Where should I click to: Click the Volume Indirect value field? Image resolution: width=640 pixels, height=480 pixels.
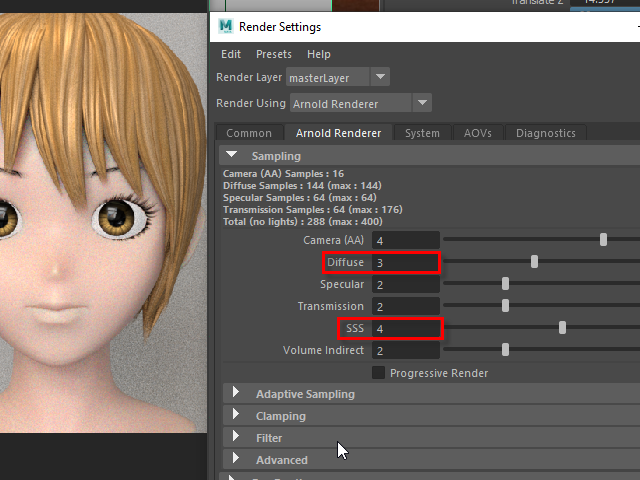coord(404,351)
